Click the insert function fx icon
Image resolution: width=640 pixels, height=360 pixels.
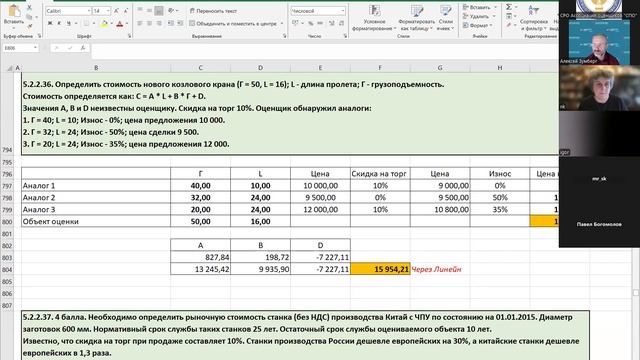pyautogui.click(x=83, y=48)
